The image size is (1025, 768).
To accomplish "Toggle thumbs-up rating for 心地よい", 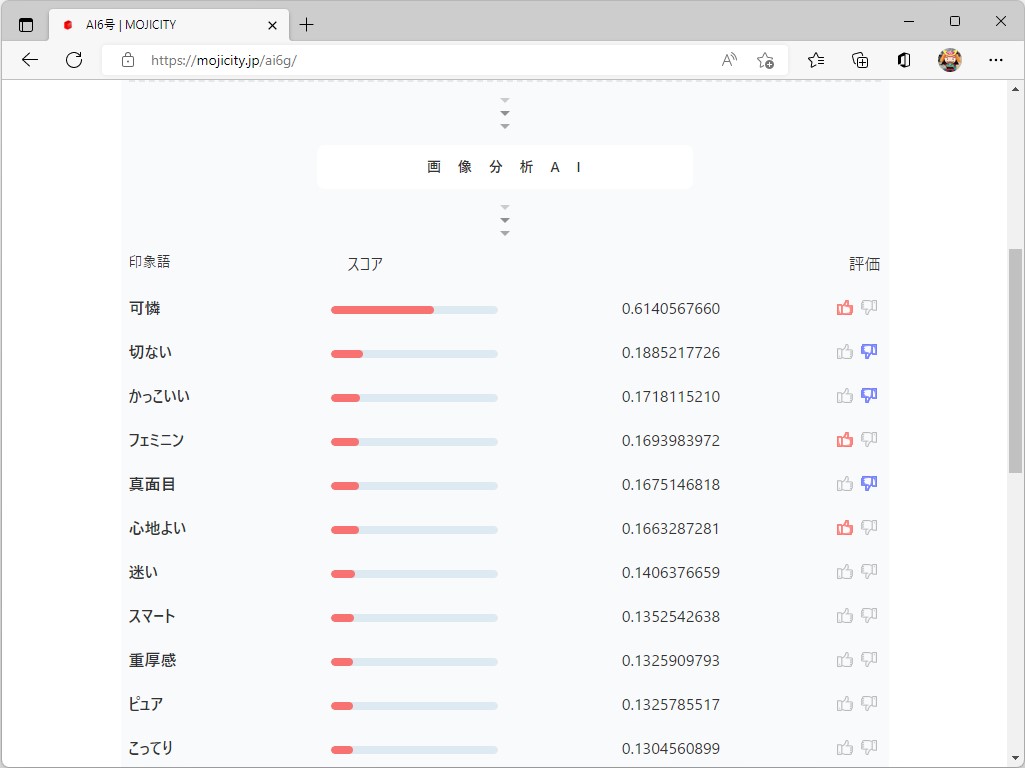I will [x=844, y=527].
